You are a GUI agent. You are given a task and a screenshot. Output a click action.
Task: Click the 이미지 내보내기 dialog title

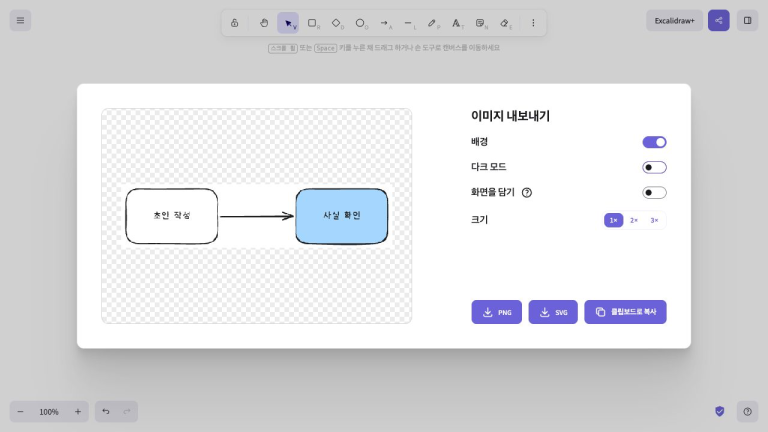(510, 116)
